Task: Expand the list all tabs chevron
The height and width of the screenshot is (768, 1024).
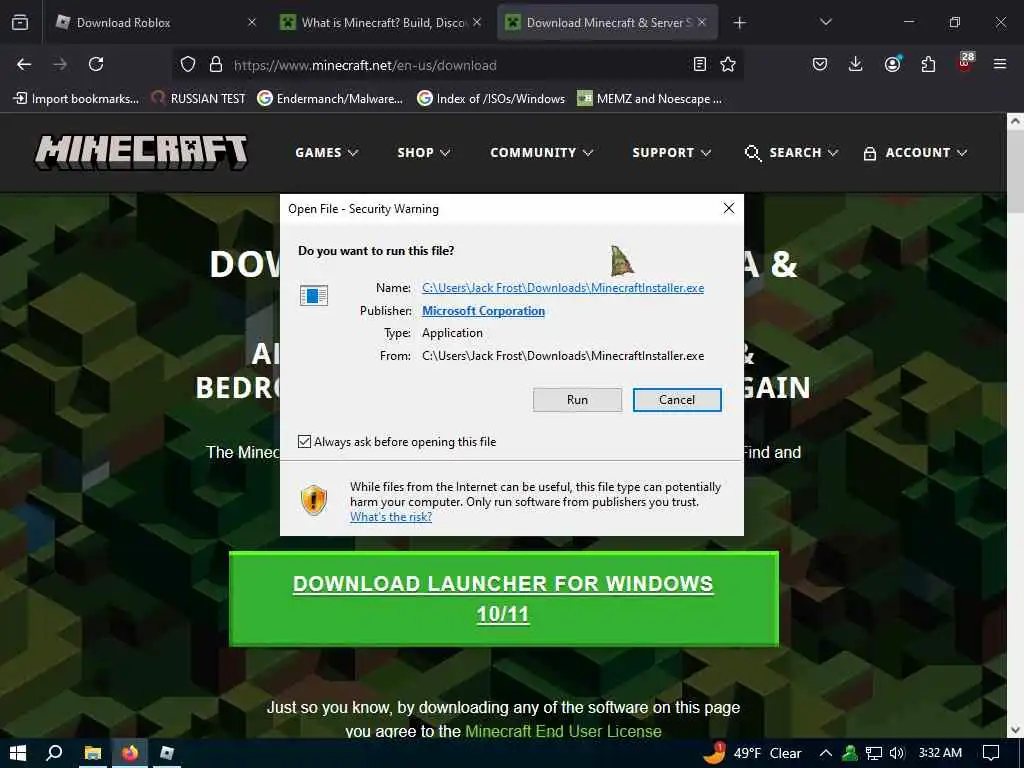Action: click(825, 22)
